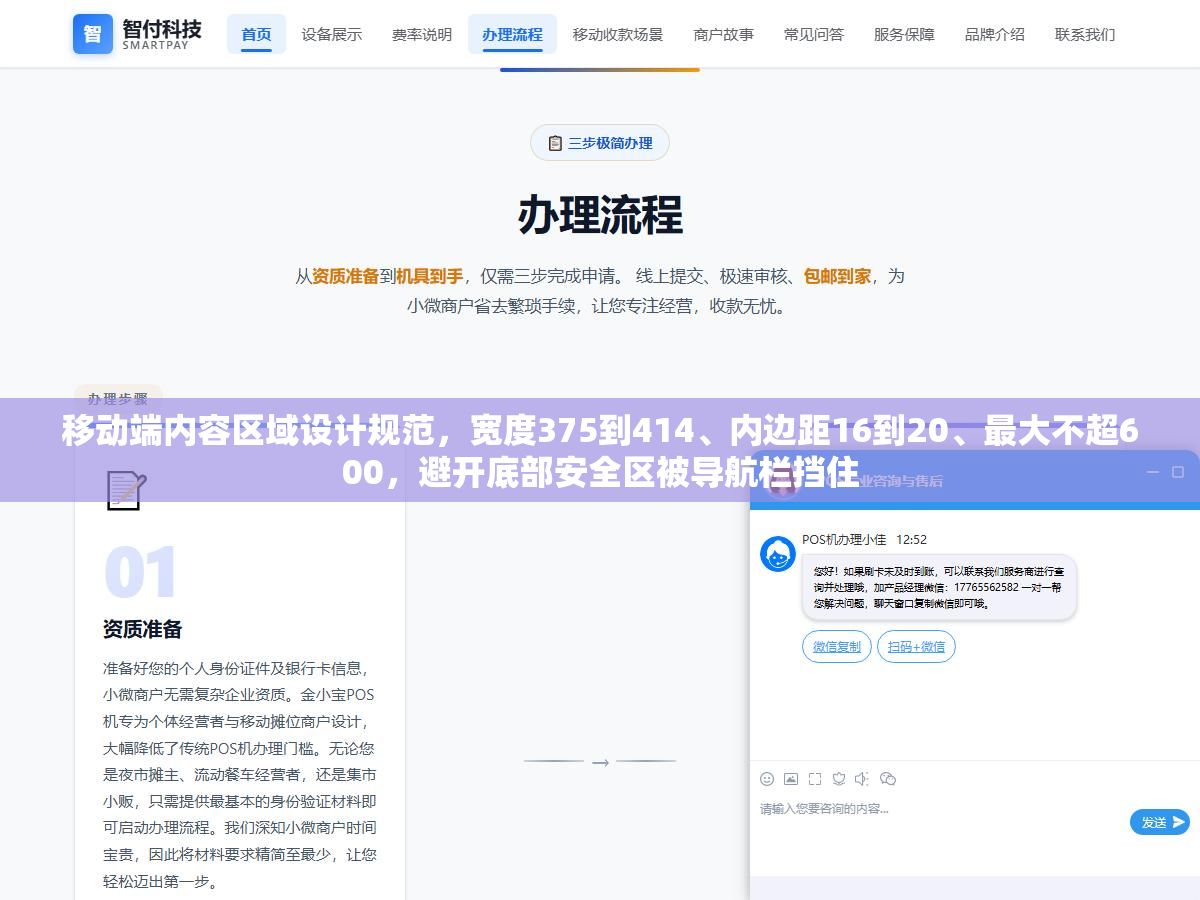Click the highlighted 机具到手 text
The width and height of the screenshot is (1200, 900).
429,276
